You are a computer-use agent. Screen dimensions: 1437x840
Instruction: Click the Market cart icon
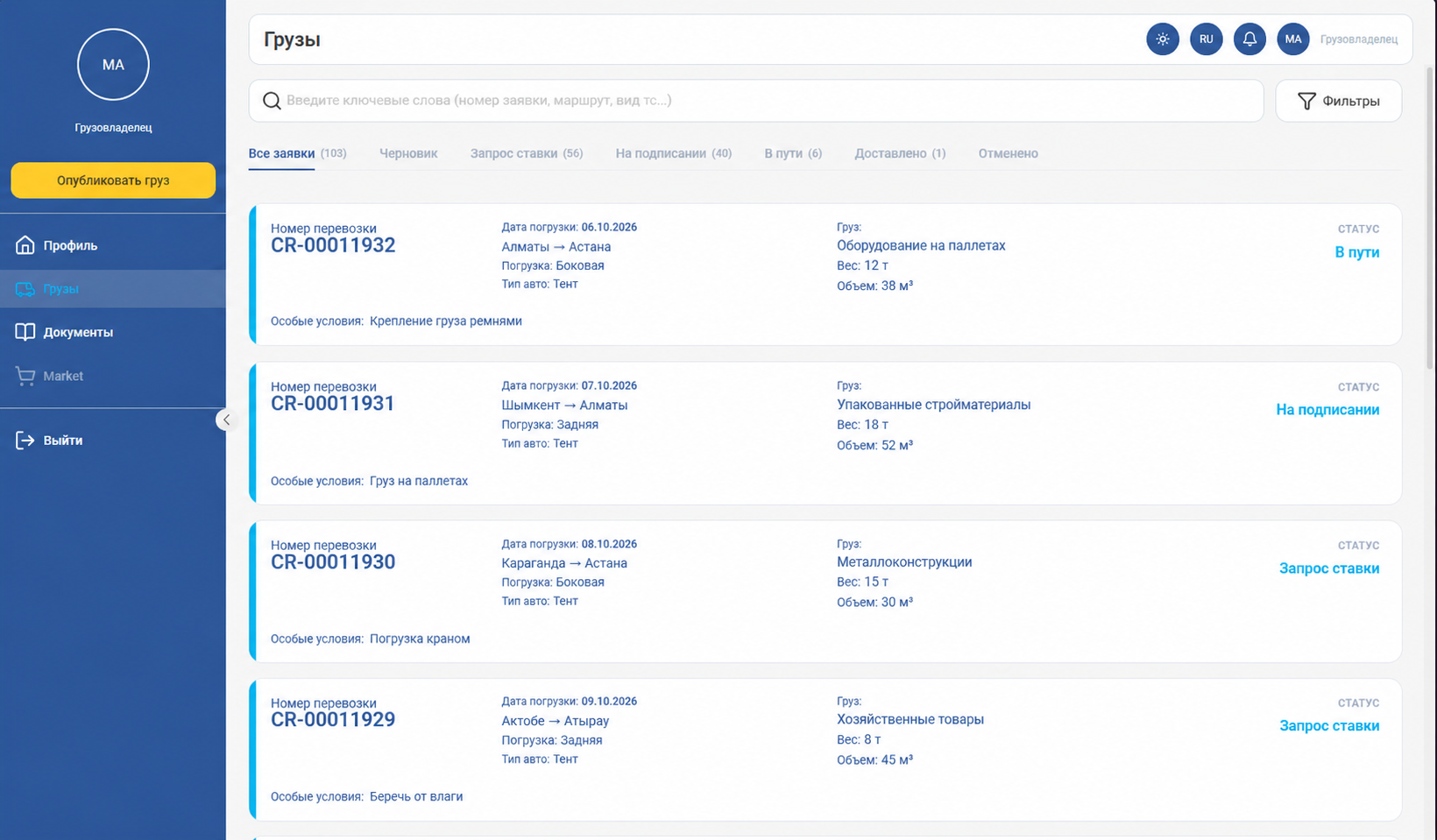25,376
